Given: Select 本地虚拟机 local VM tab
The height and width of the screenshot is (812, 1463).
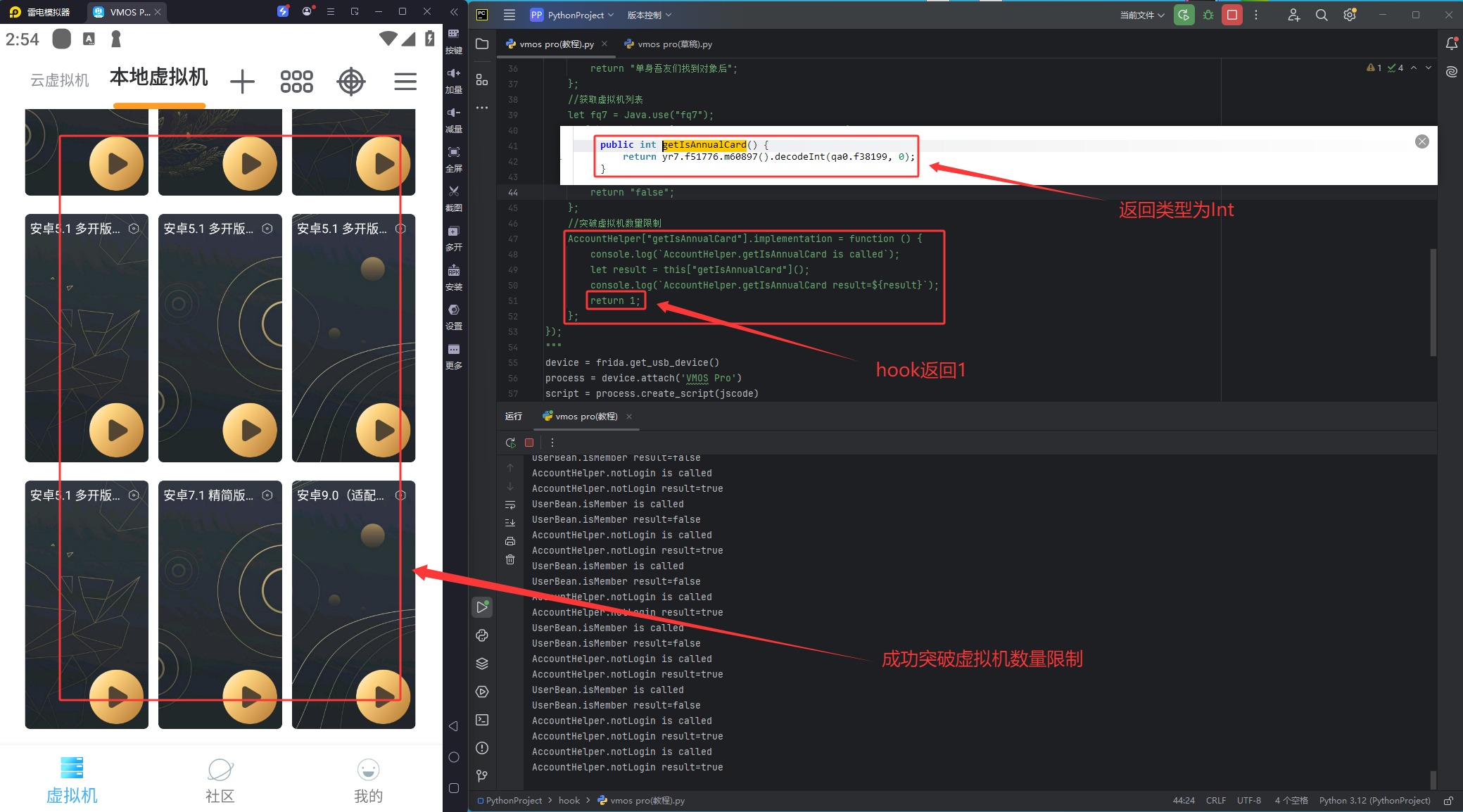Looking at the screenshot, I should (x=159, y=77).
